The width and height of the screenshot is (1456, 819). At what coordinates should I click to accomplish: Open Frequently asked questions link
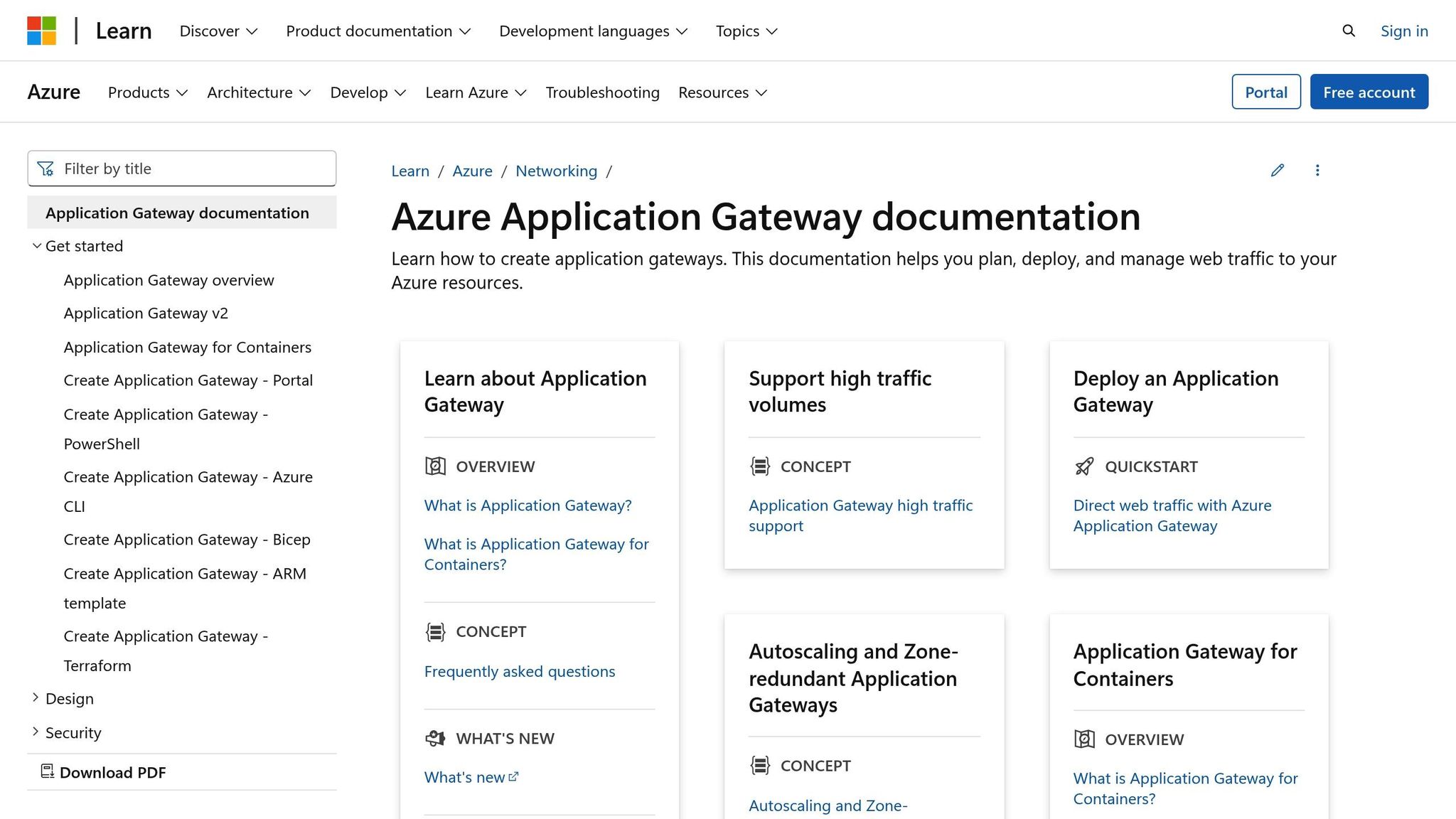[520, 671]
